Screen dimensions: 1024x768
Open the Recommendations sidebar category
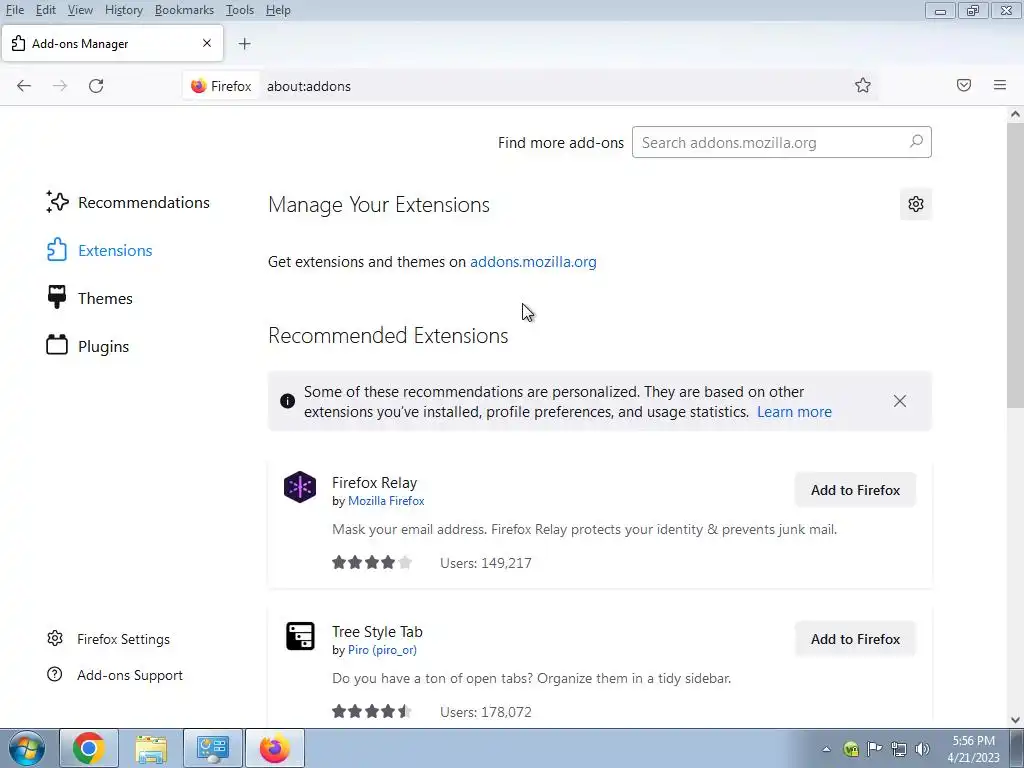[x=128, y=202]
